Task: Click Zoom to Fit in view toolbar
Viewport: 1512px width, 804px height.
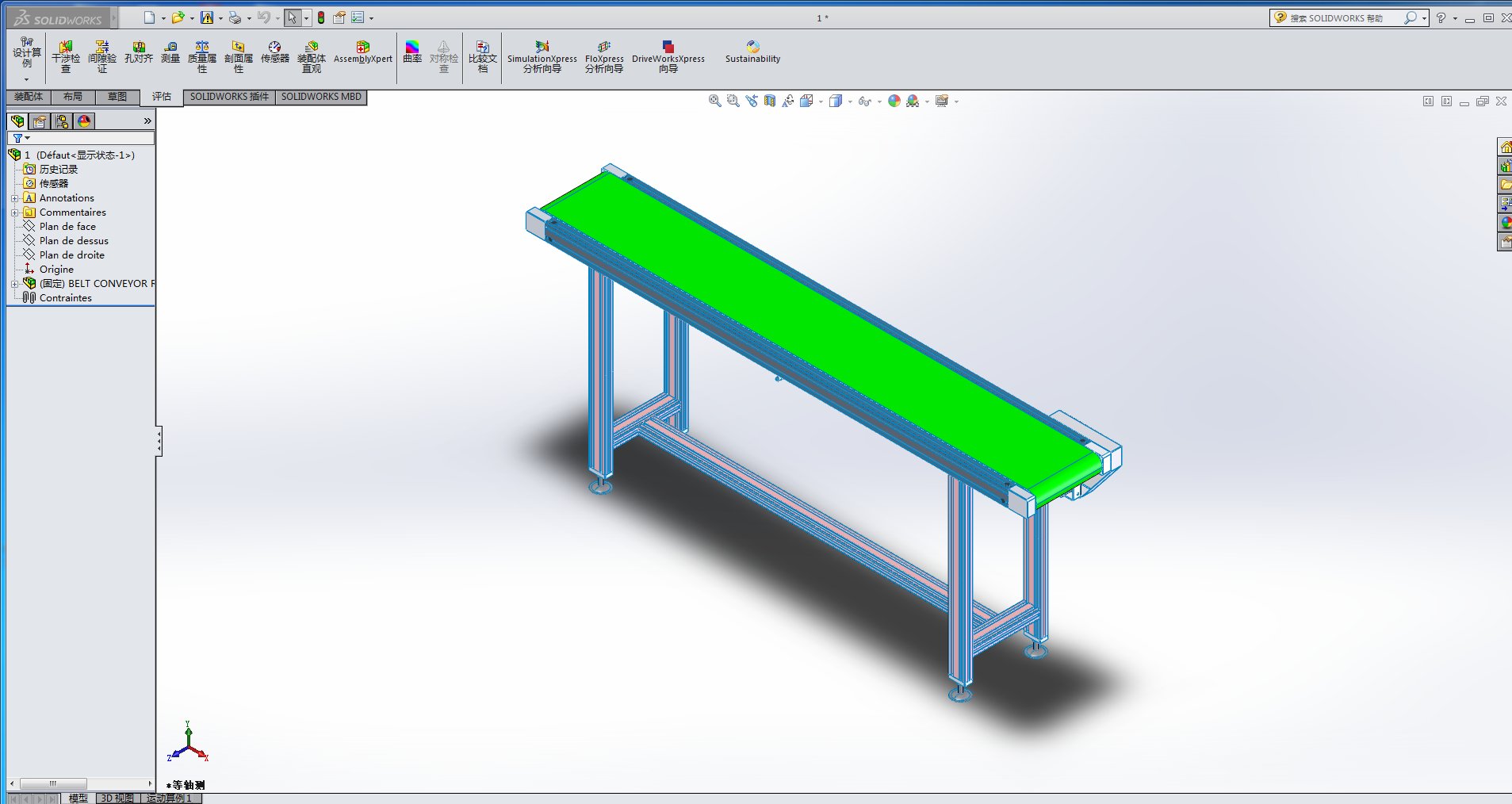Action: tap(714, 101)
